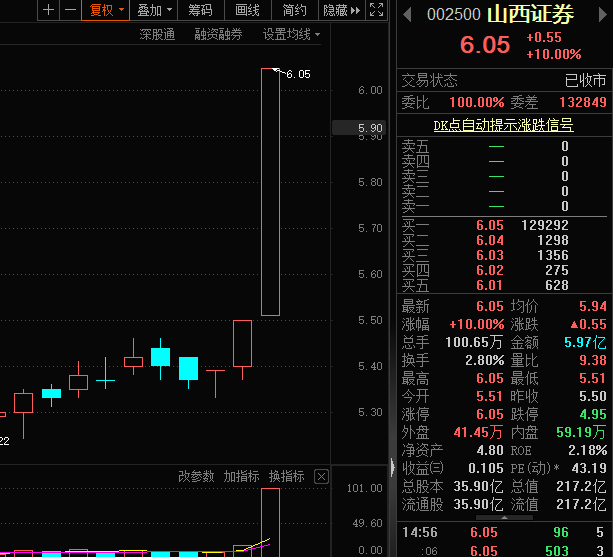Go to next stock arrow

(x=602, y=15)
